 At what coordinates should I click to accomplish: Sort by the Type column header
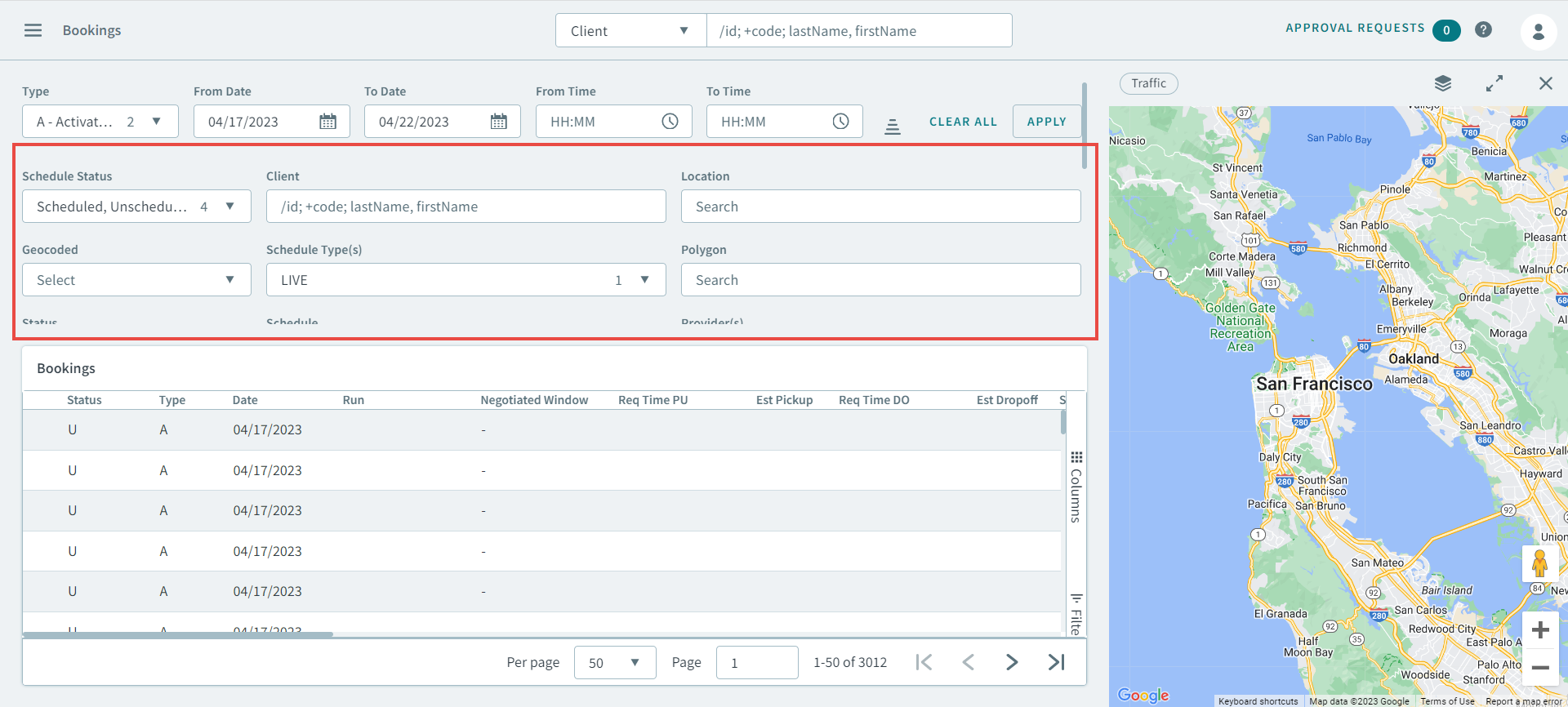point(172,400)
